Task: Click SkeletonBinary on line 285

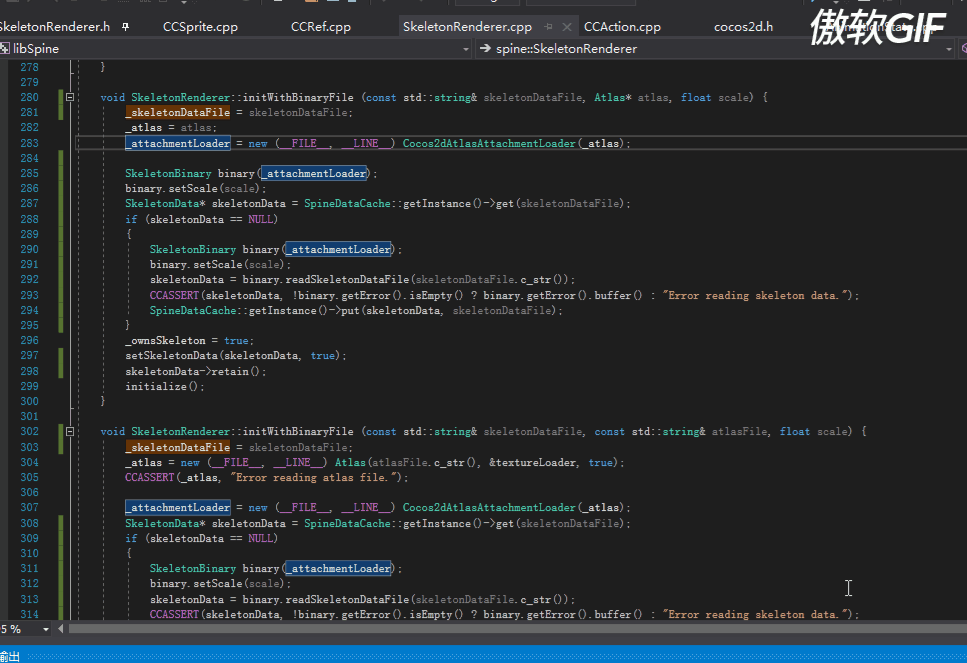Action: [168, 173]
